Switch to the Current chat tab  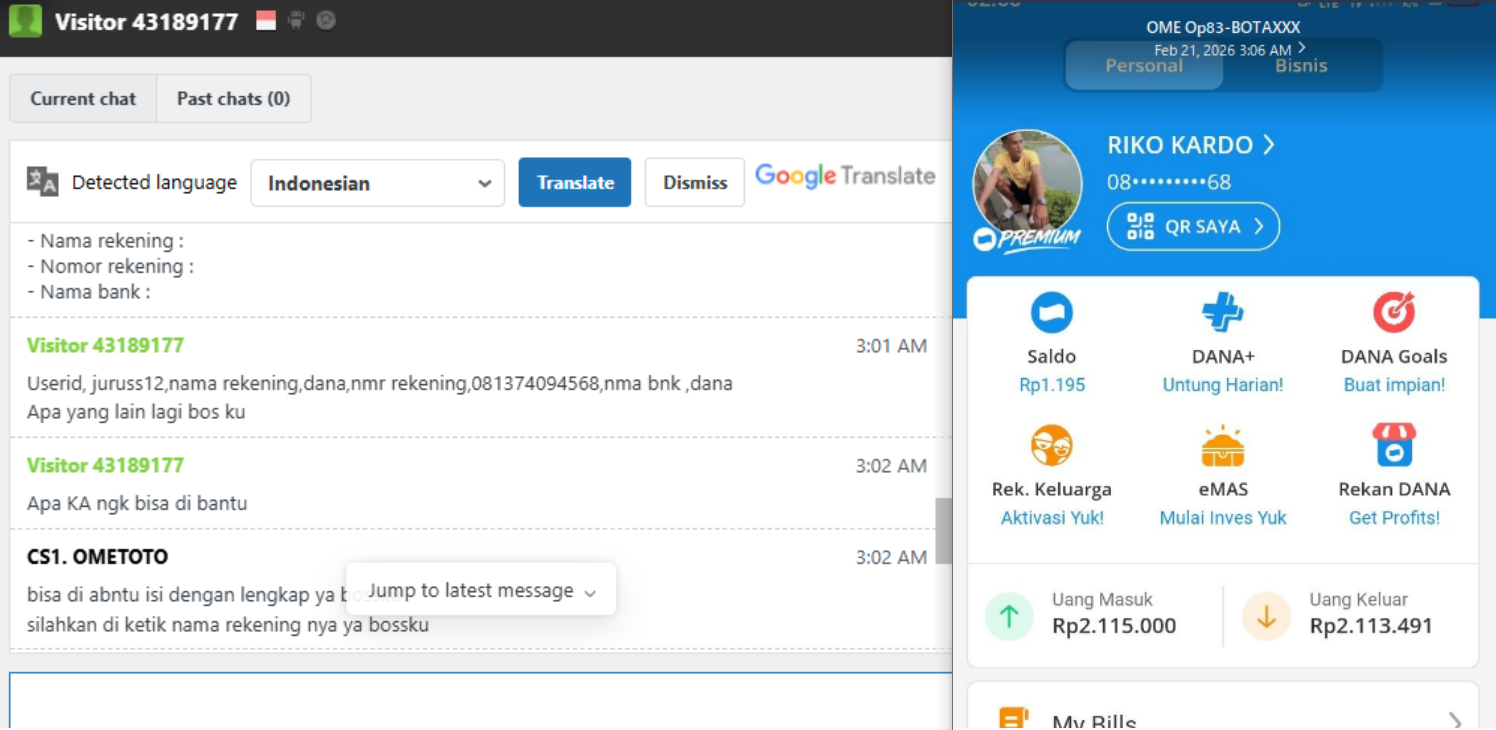pos(83,99)
